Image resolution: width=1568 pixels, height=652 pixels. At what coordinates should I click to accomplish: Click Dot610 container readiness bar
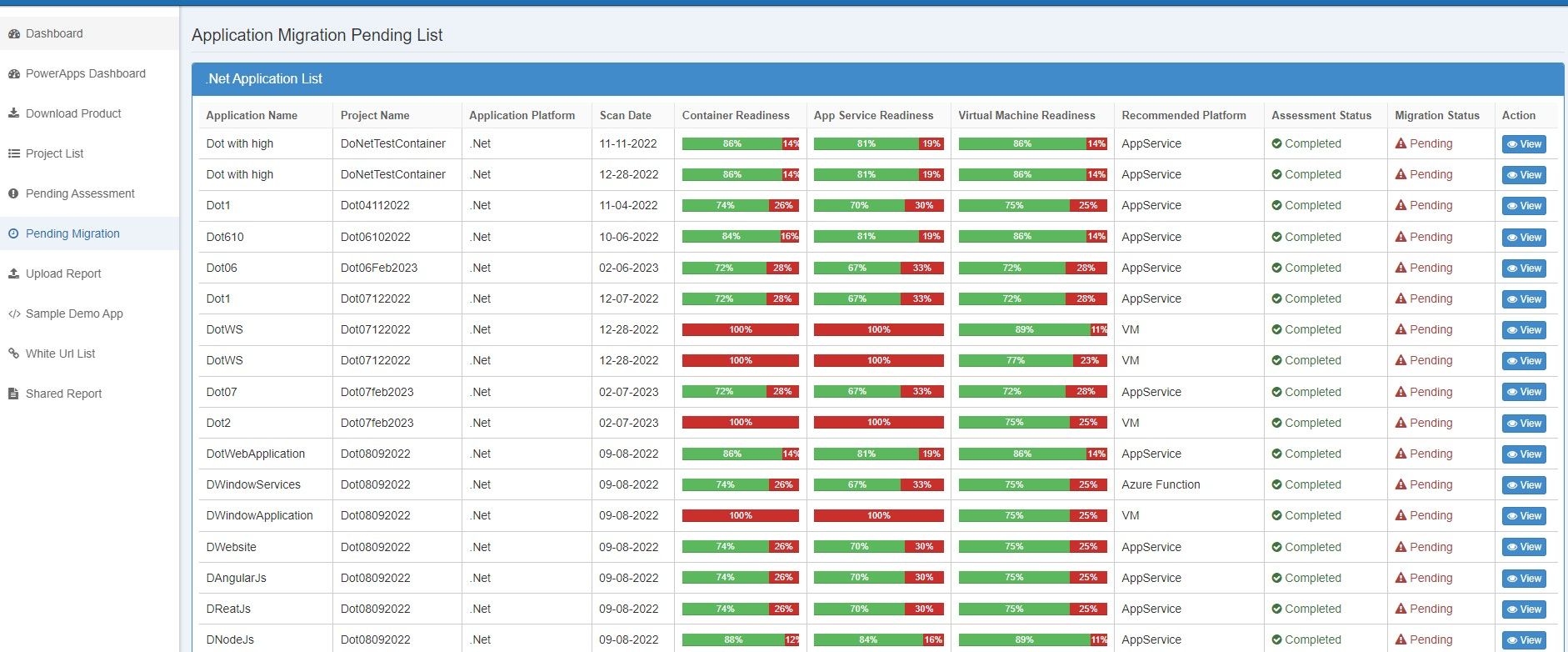[x=741, y=237]
